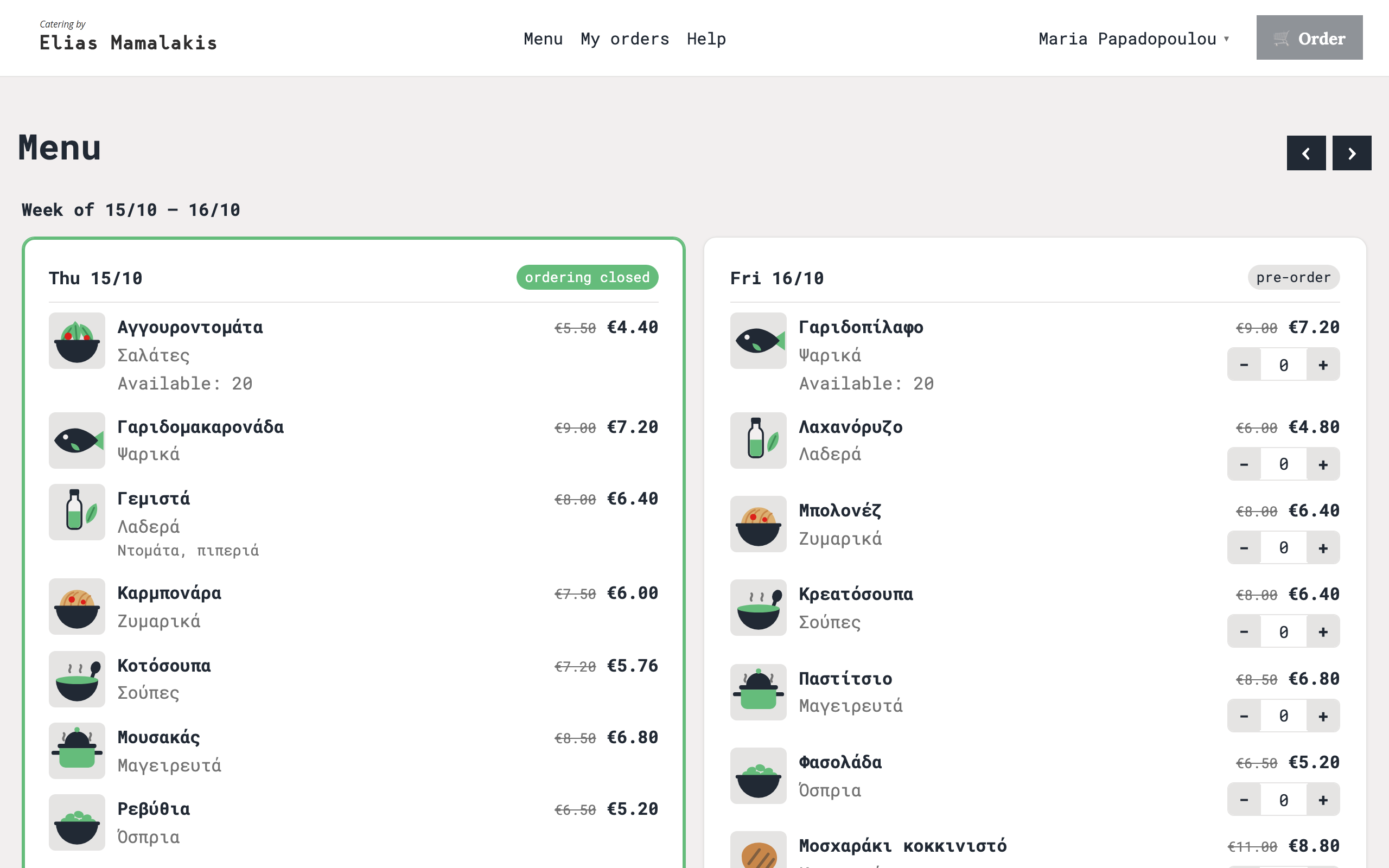This screenshot has width=1389, height=868.
Task: Open the Maria Papadopoulou user dropdown
Action: [1133, 39]
